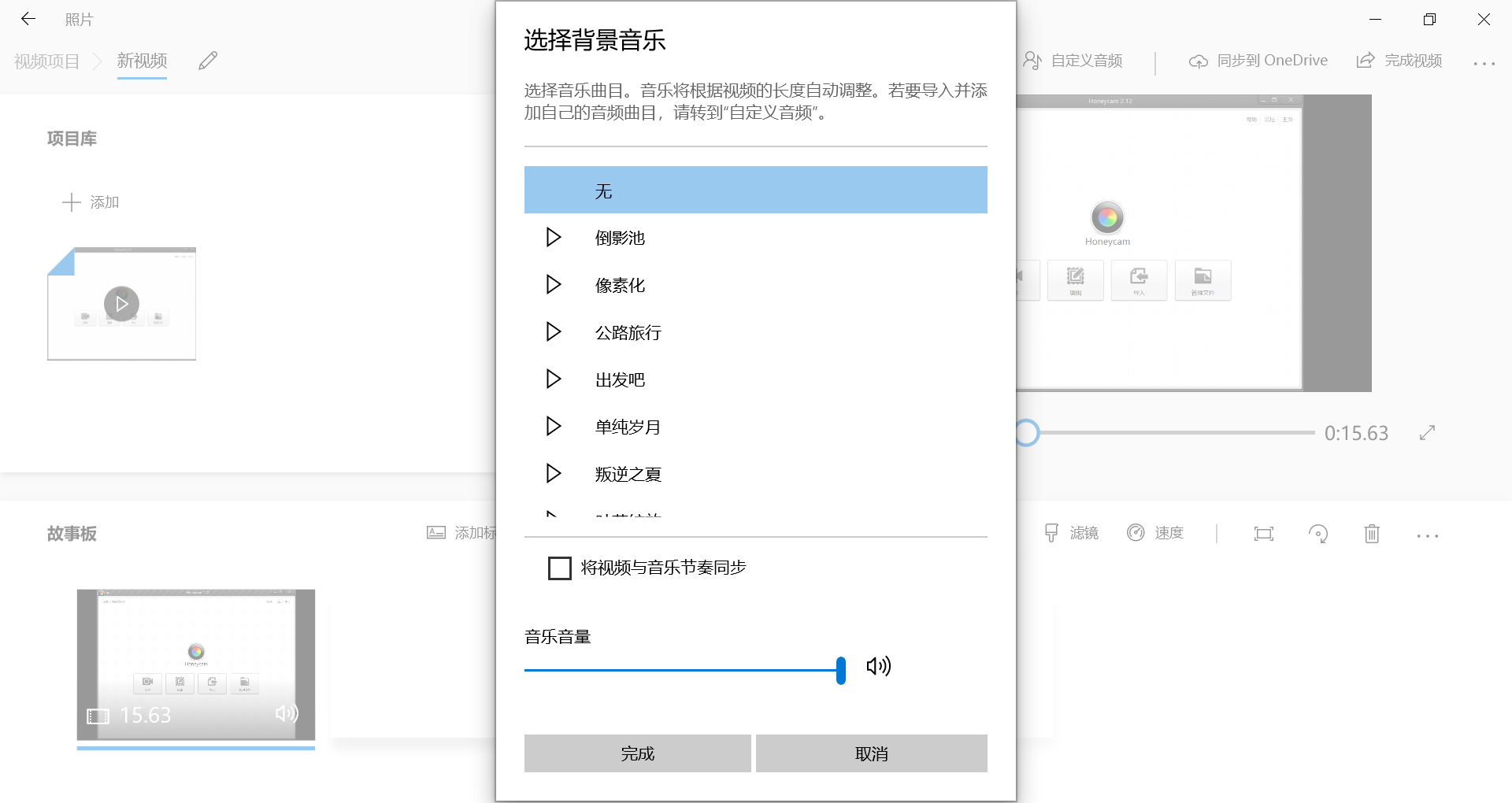This screenshot has width=1512, height=803.
Task: Dismiss dialog with 取消 button
Action: (872, 753)
